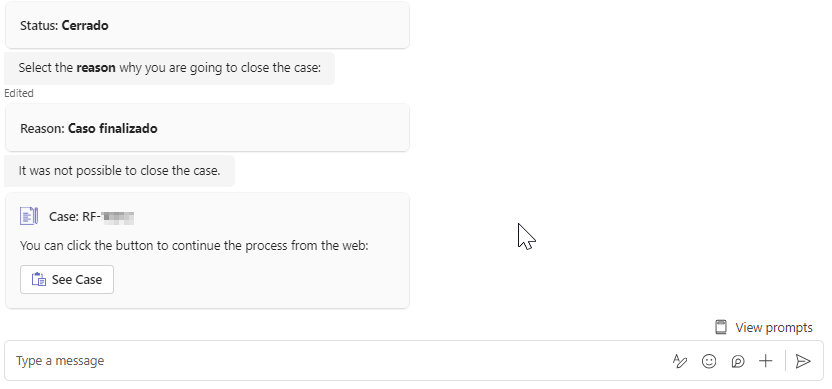Click the 'Select the reason' message bubble
Image resolution: width=832 pixels, height=389 pixels.
(169, 68)
